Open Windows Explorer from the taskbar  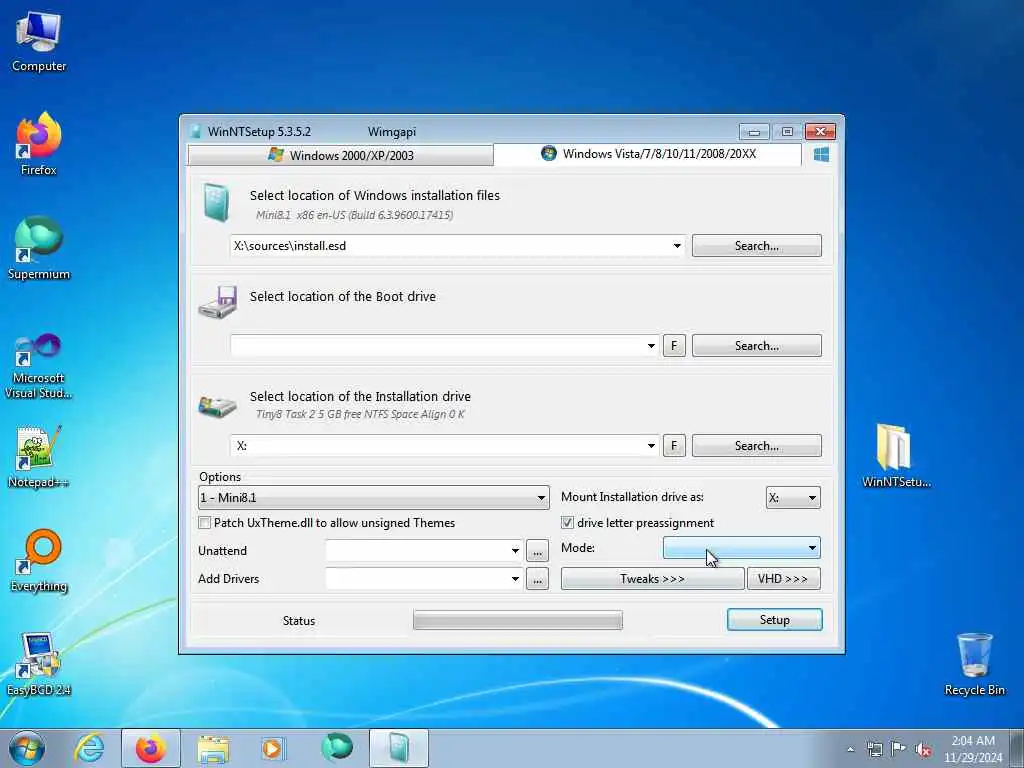[x=213, y=748]
